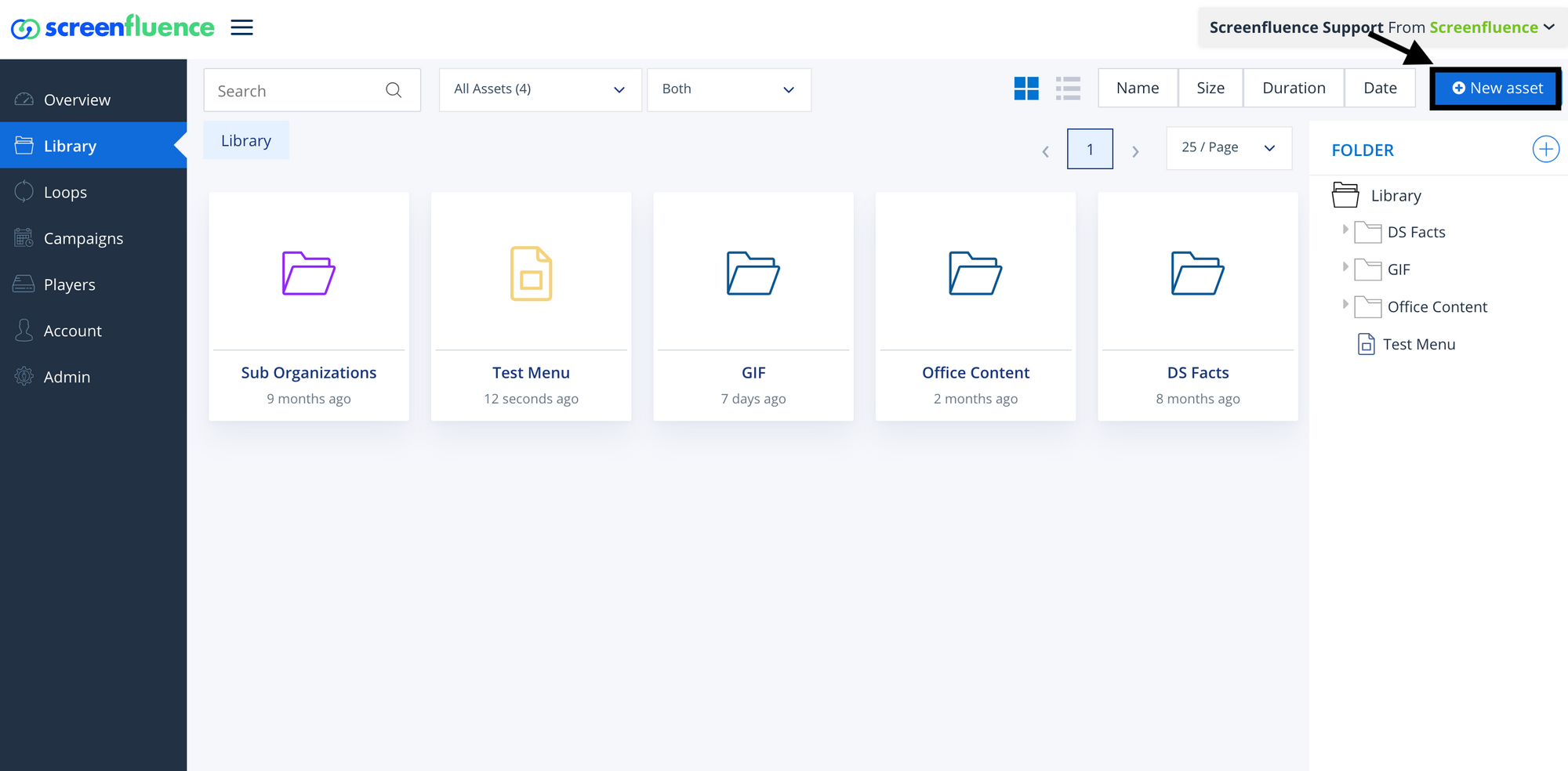Click the add folder plus icon

click(x=1545, y=149)
